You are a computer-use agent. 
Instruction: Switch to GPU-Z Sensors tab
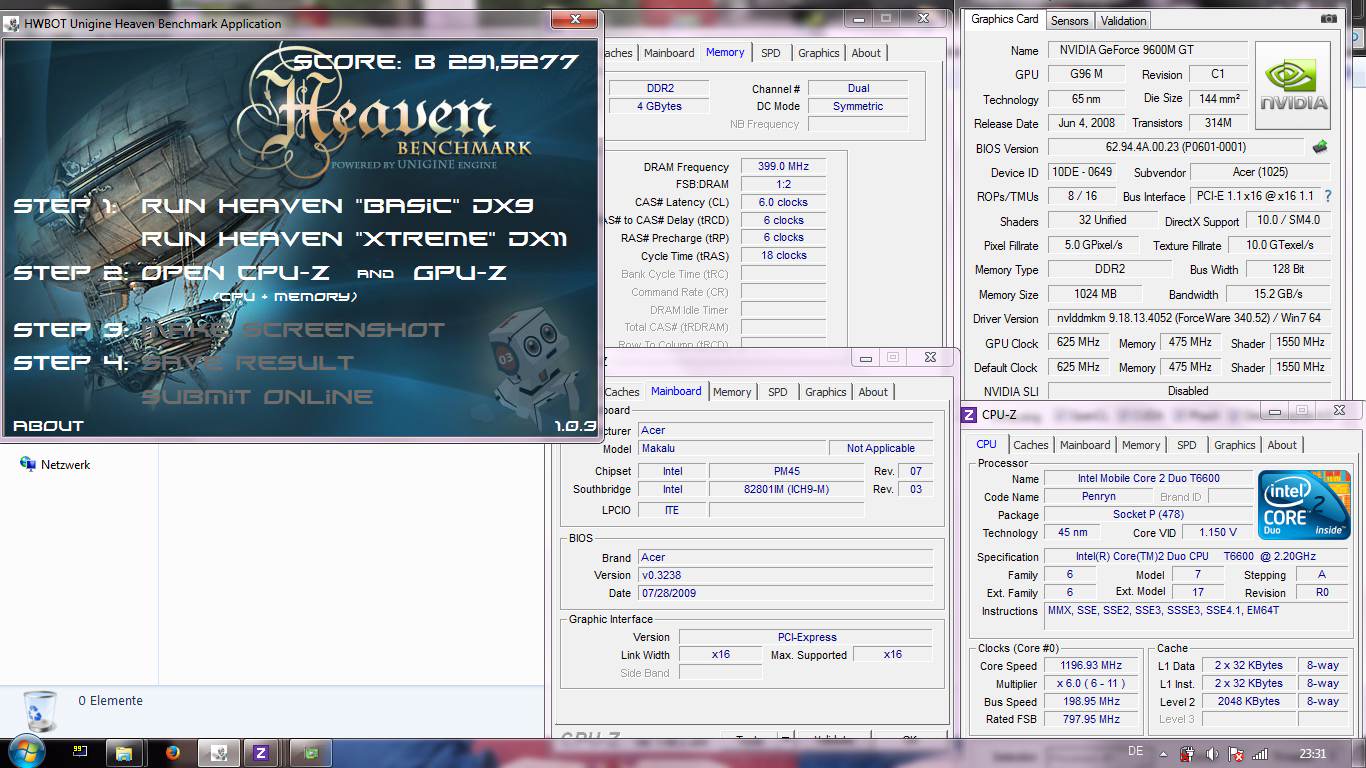coord(1069,20)
